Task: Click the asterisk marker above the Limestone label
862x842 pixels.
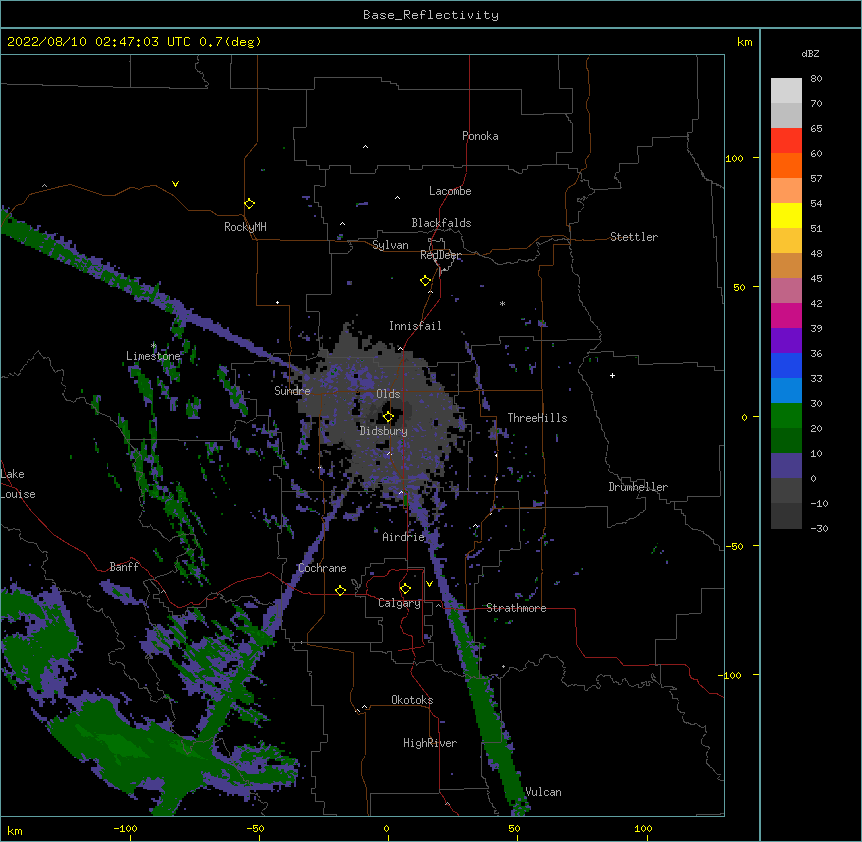Action: coord(153,346)
